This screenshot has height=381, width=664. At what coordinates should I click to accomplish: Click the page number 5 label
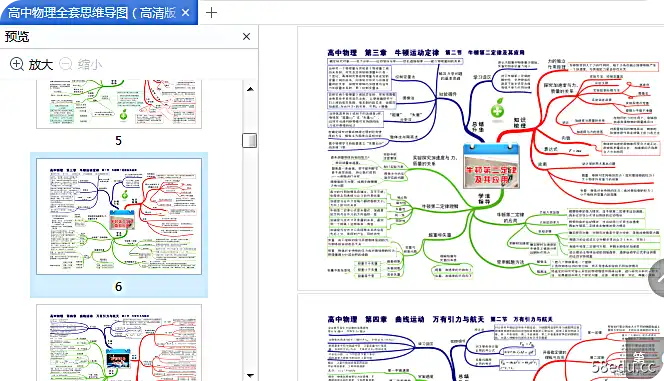click(119, 141)
